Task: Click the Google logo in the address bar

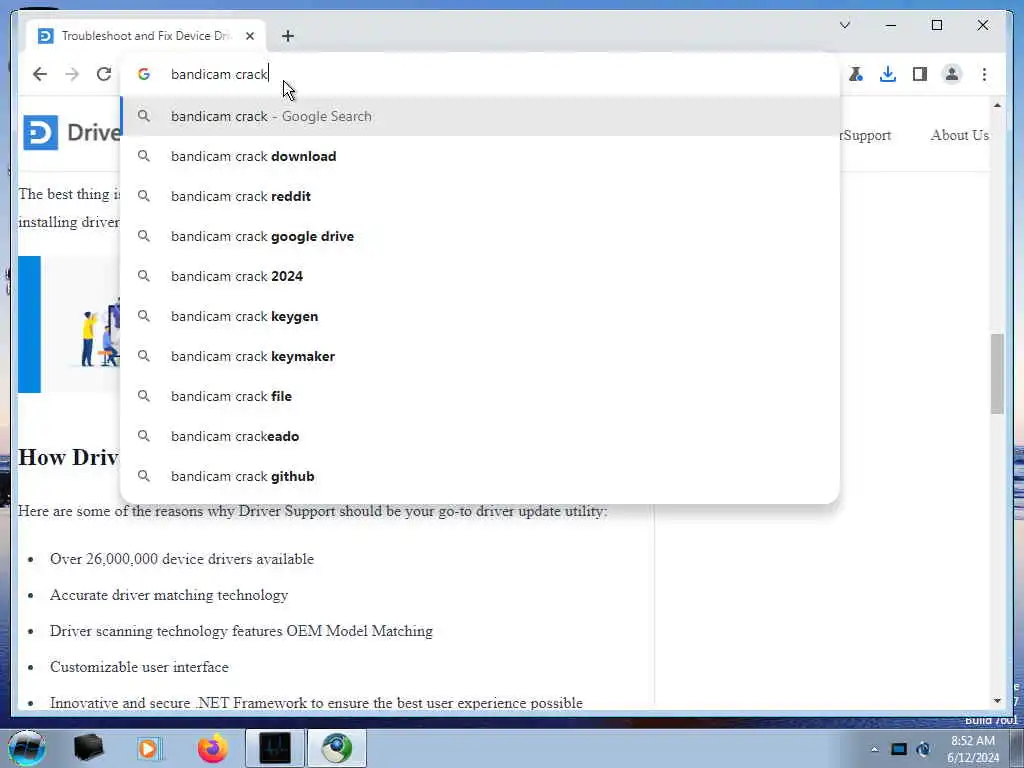Action: pyautogui.click(x=144, y=74)
